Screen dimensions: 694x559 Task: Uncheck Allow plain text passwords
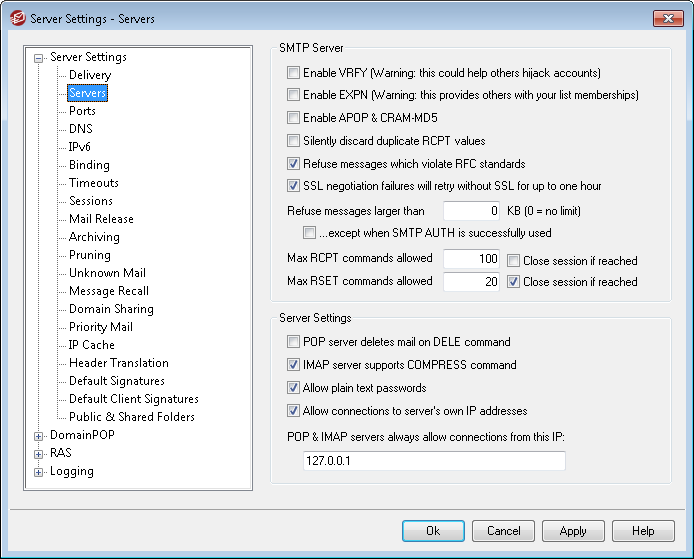click(293, 388)
